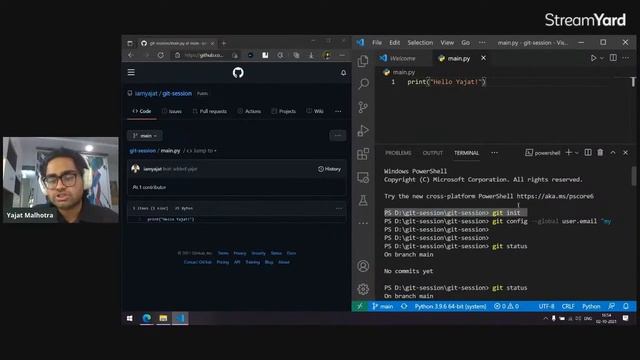Click main branch in VS Code status bar
640x360 pixels.
382,306
